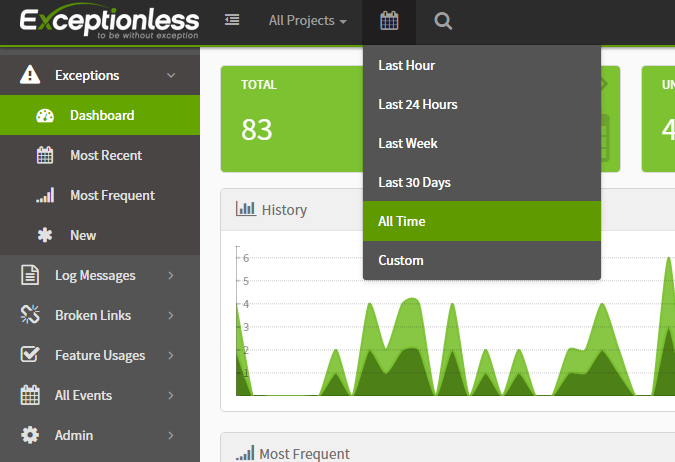Open the search magnifier icon
This screenshot has width=675, height=462.
point(443,21)
